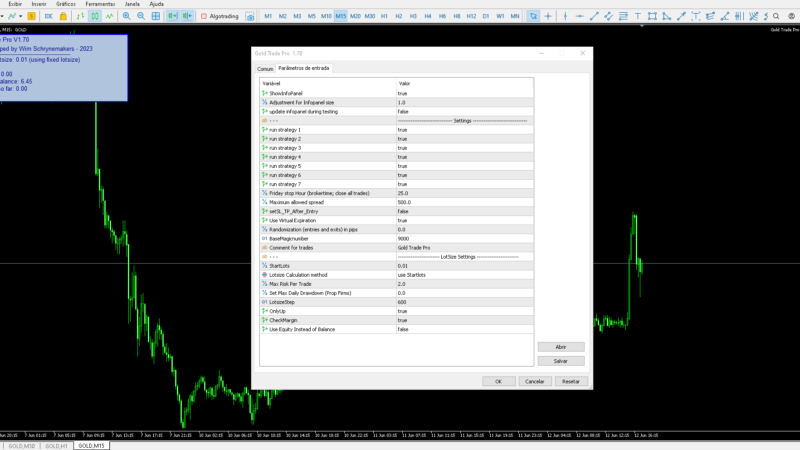
Task: Edit the Max Risk Per Trade value
Action: (x=465, y=284)
